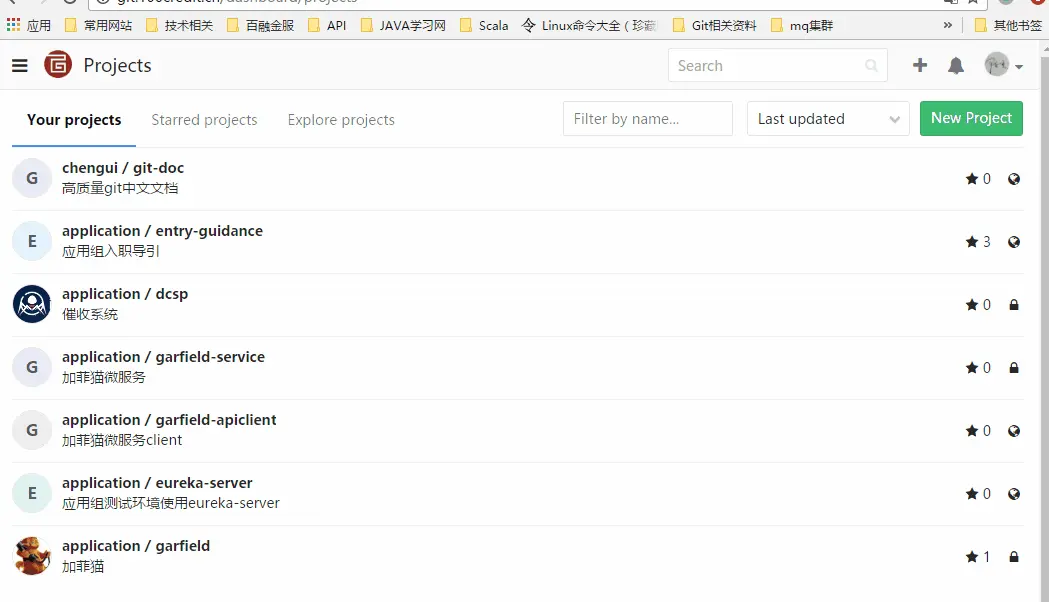Open the application / garfield-service project

click(x=163, y=357)
